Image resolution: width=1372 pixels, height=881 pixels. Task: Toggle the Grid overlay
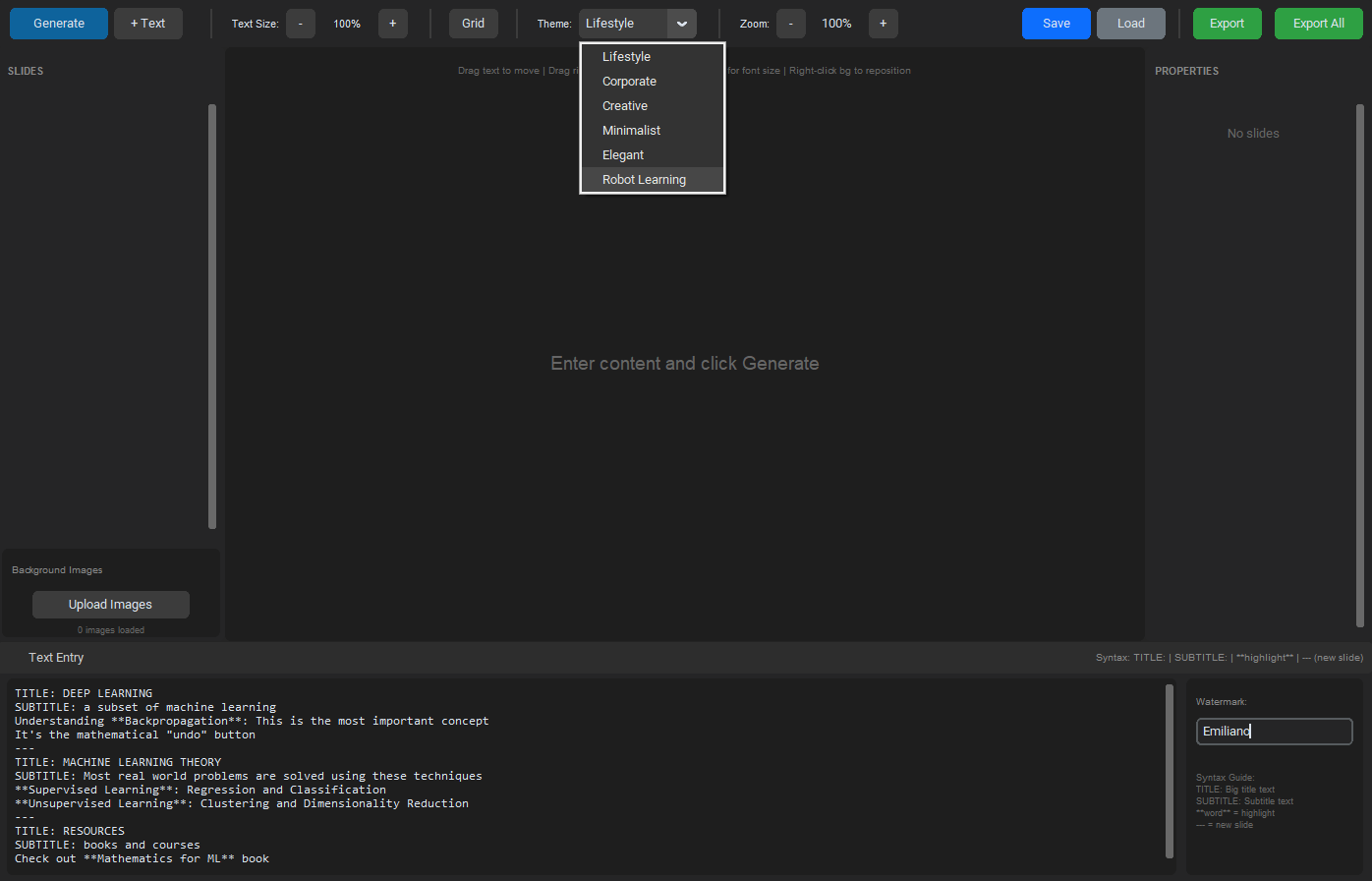(x=473, y=23)
